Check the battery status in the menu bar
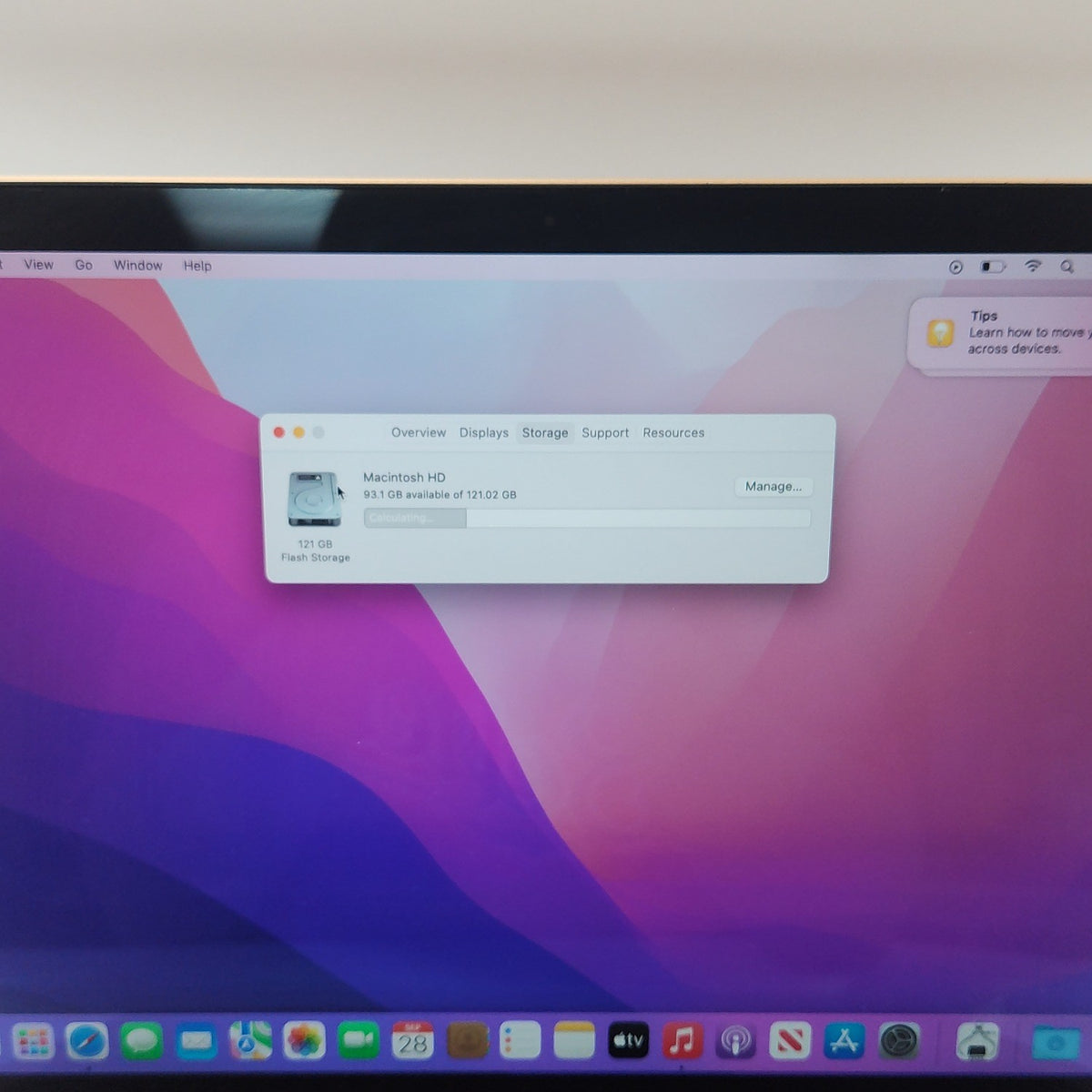This screenshot has width=1092, height=1092. coord(993,267)
